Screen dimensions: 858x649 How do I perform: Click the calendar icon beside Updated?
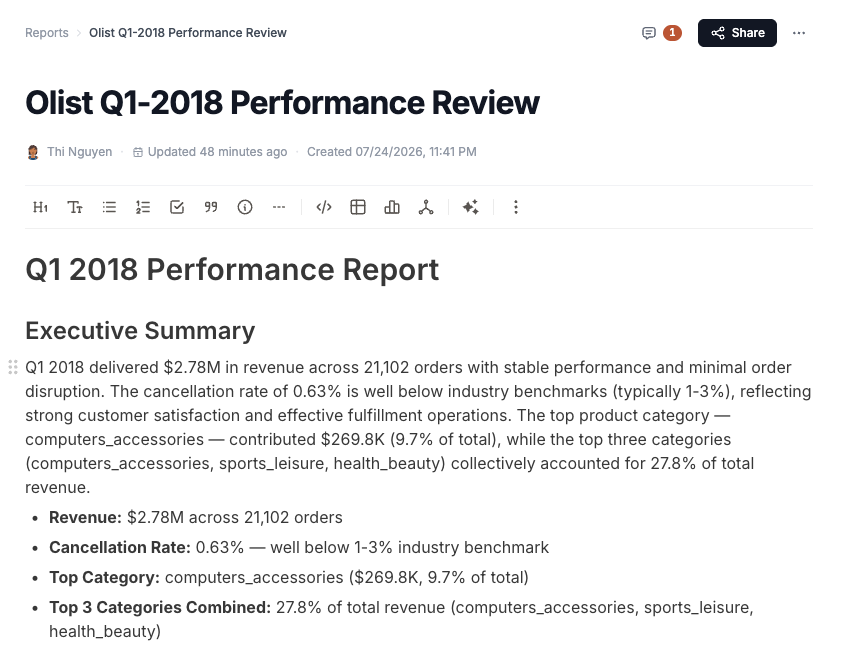coord(138,152)
